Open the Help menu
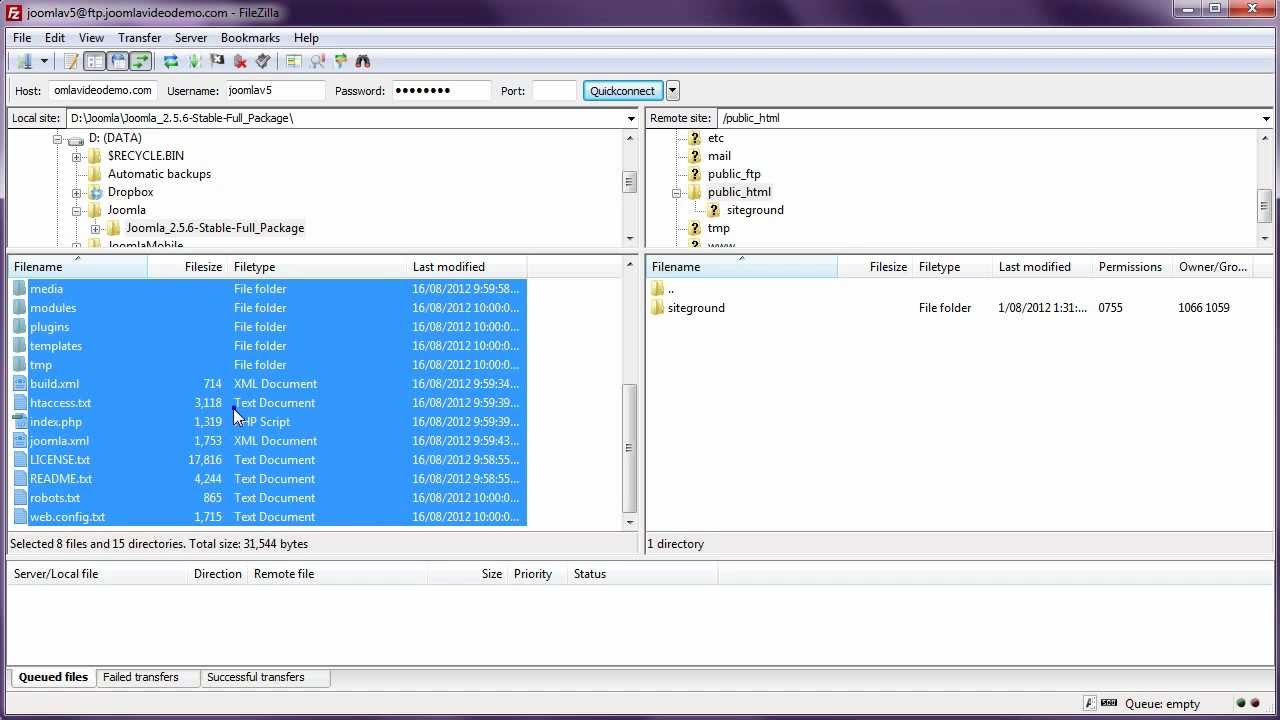 point(306,38)
